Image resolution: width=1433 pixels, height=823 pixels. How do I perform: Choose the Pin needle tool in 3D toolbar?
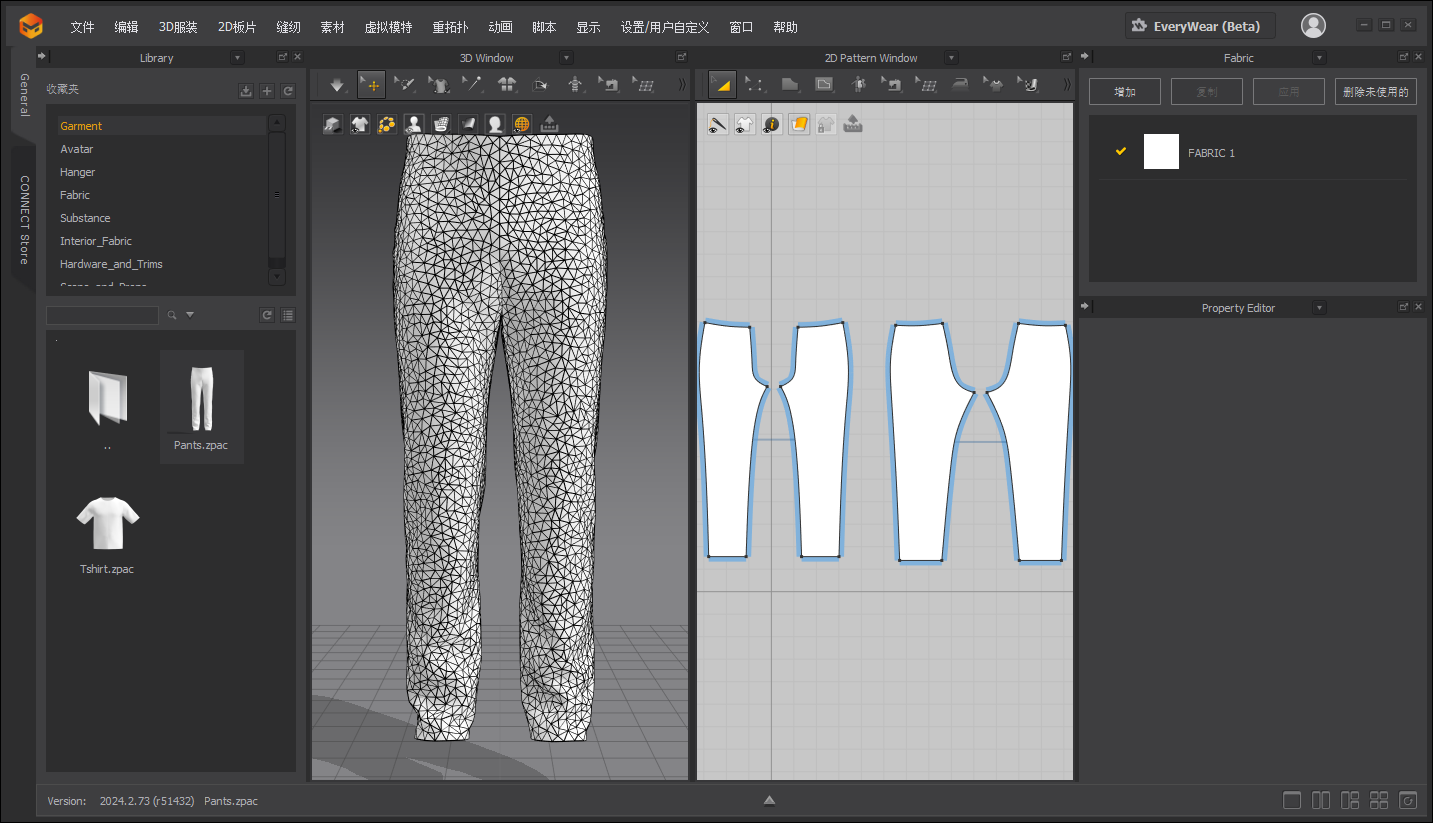[x=472, y=85]
